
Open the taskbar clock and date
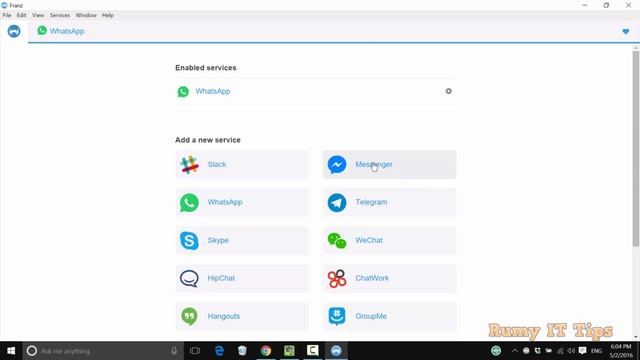tap(620, 351)
